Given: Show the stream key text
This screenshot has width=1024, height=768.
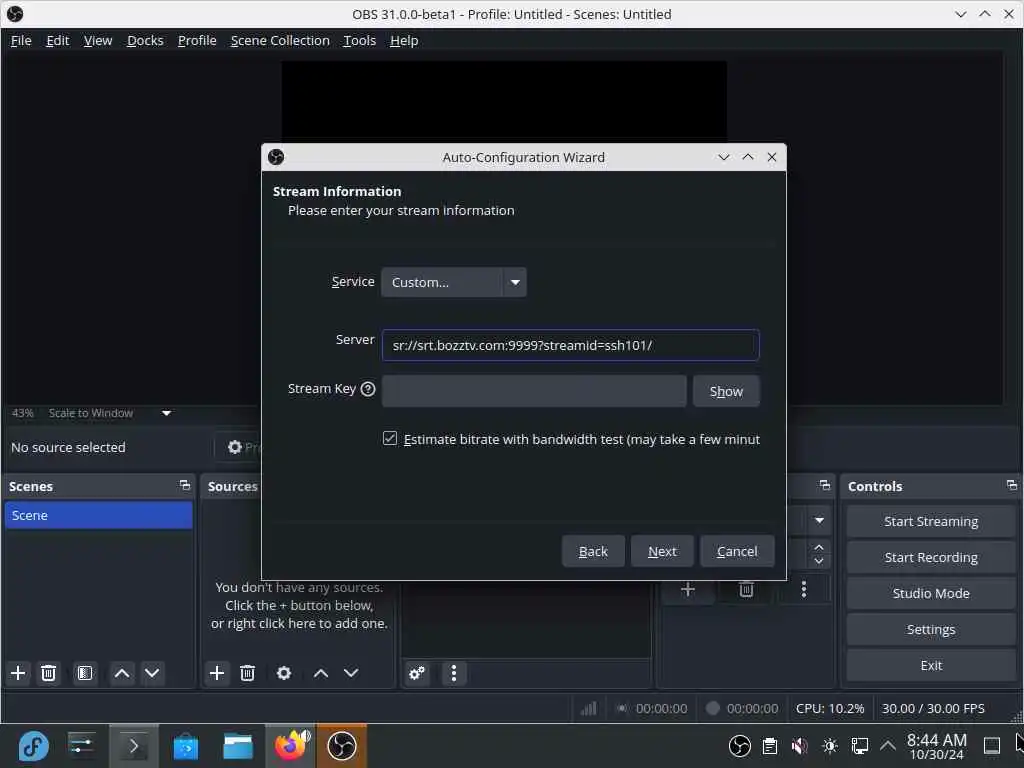Looking at the screenshot, I should (726, 391).
